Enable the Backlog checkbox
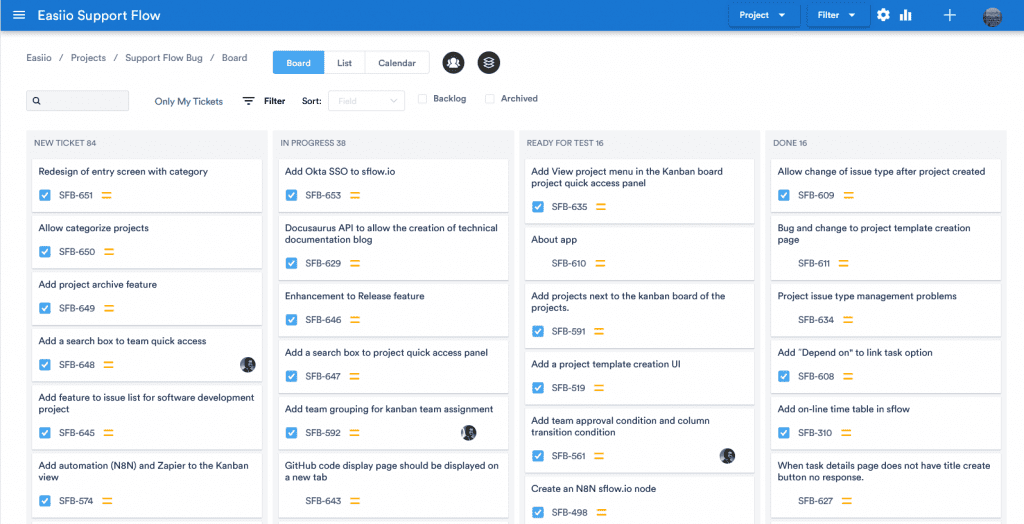This screenshot has height=524, width=1024. pos(422,99)
